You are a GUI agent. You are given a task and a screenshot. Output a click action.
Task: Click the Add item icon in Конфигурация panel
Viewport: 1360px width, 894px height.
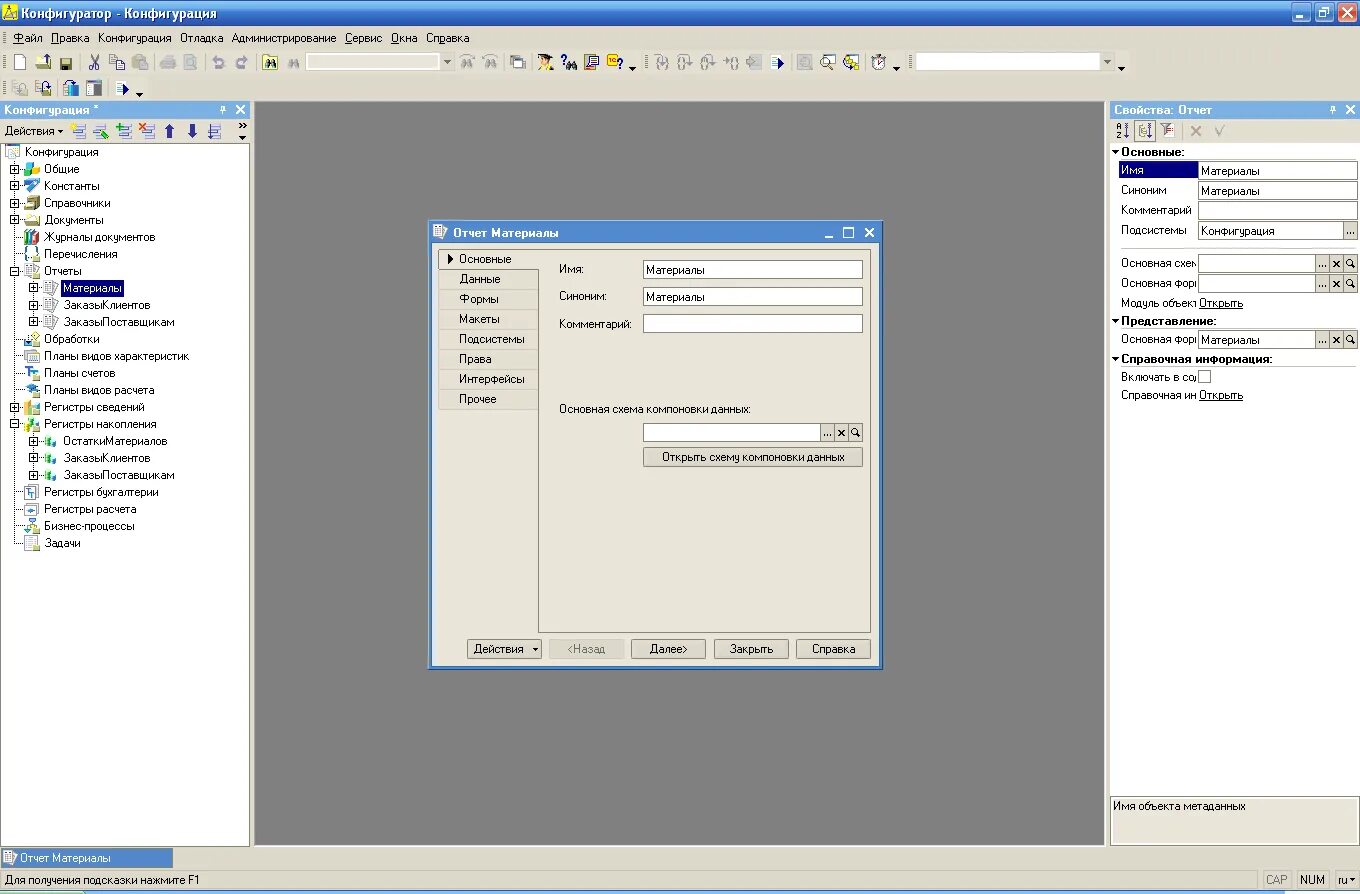click(x=78, y=131)
